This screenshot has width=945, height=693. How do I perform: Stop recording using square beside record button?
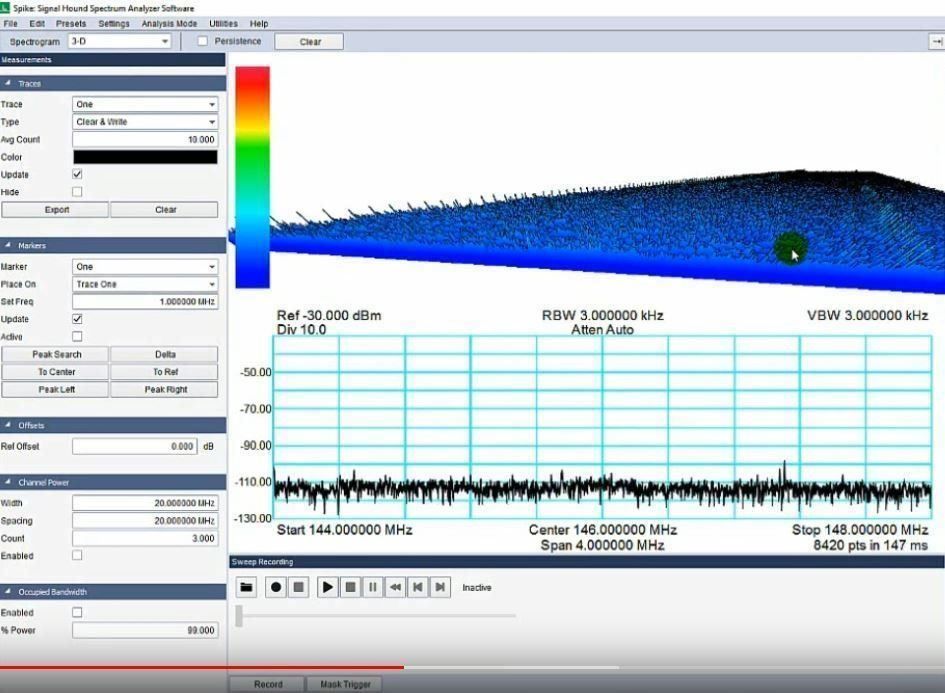[x=298, y=587]
